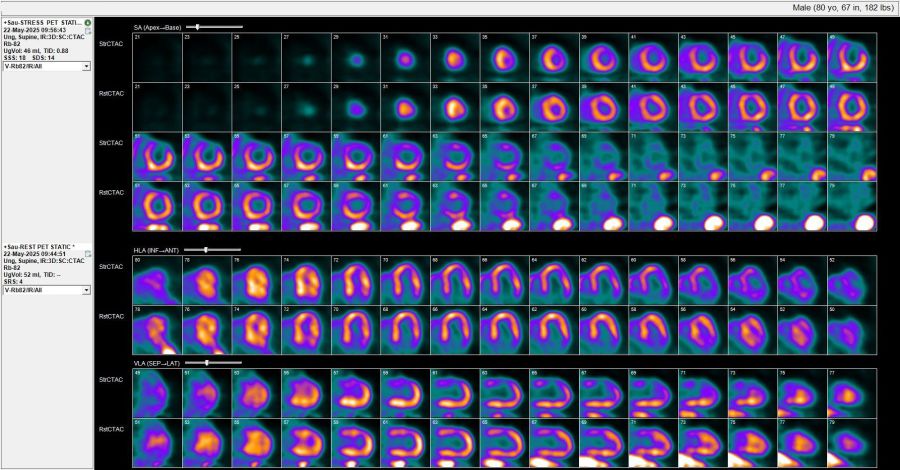Select the Sau-STRESS PET STATIC study title
Image resolution: width=900 pixels, height=470 pixels.
(43, 22)
